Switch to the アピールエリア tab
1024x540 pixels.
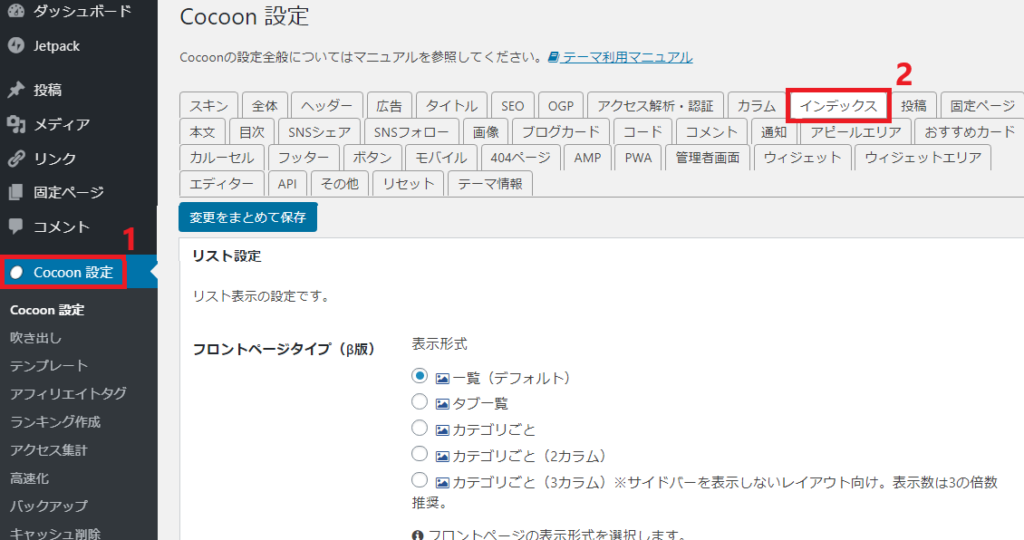[856, 132]
